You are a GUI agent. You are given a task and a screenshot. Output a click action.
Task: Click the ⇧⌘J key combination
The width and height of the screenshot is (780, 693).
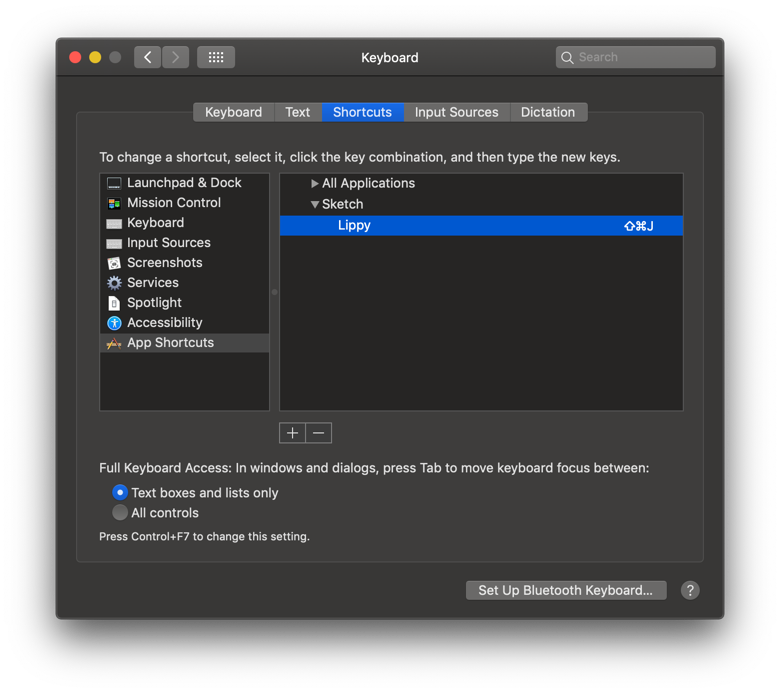(x=639, y=226)
